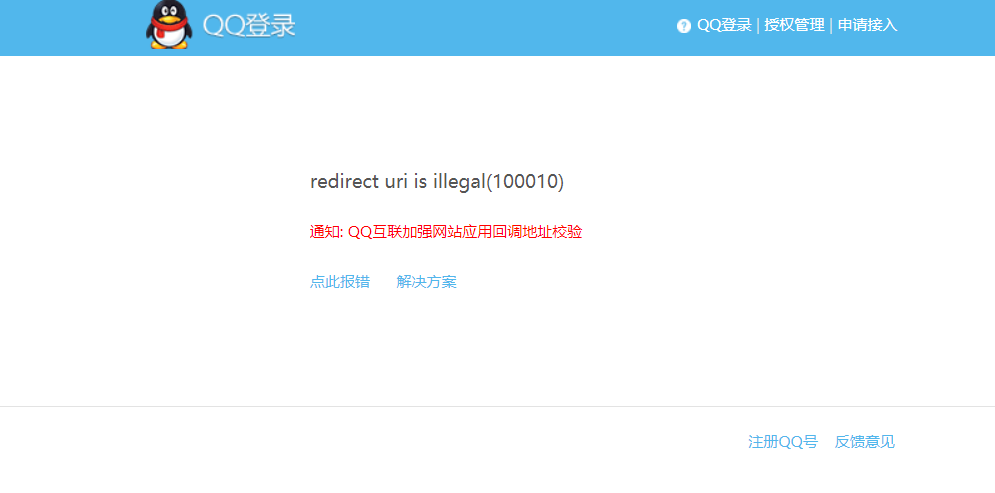Screen dimensions: 995x493
Task: Click the 点此报错 link
Action: [339, 282]
